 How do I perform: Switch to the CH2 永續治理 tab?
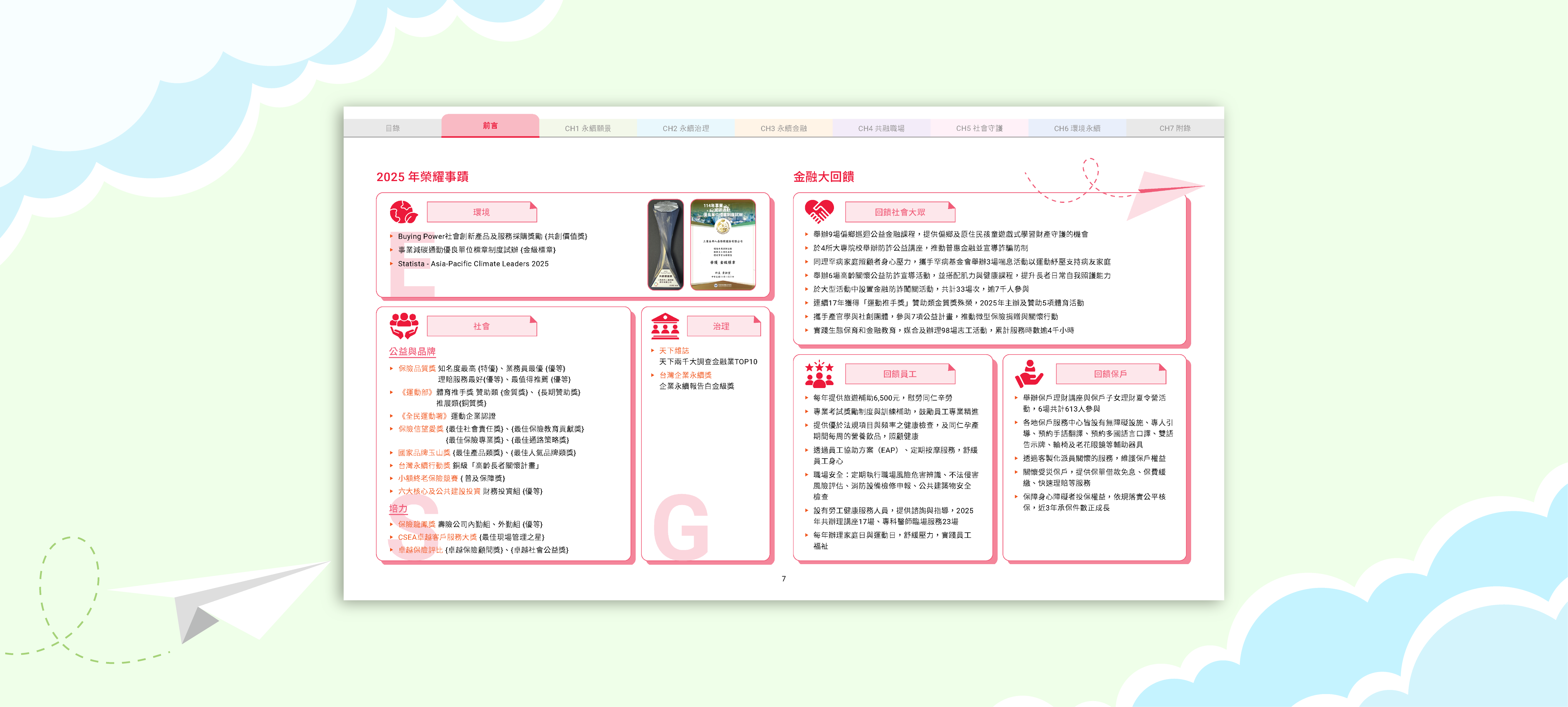(686, 128)
